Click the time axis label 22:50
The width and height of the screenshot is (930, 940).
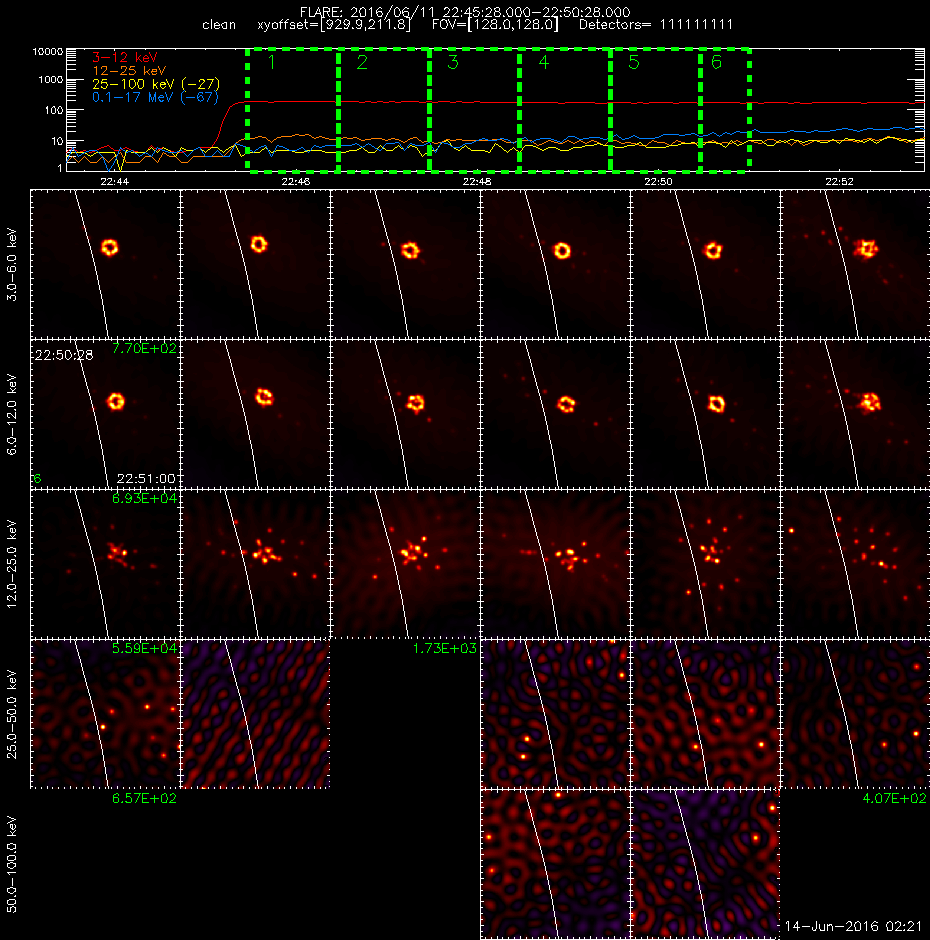(658, 181)
